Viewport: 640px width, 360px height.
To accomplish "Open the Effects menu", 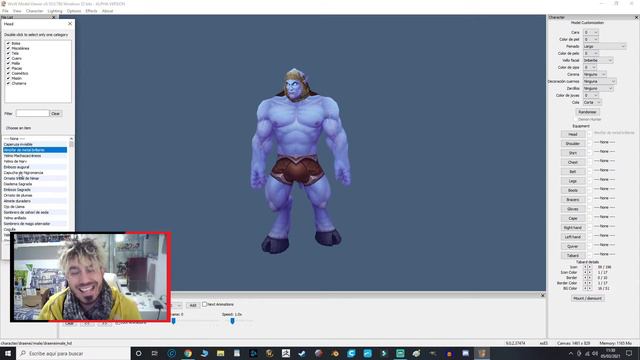I will coord(91,11).
